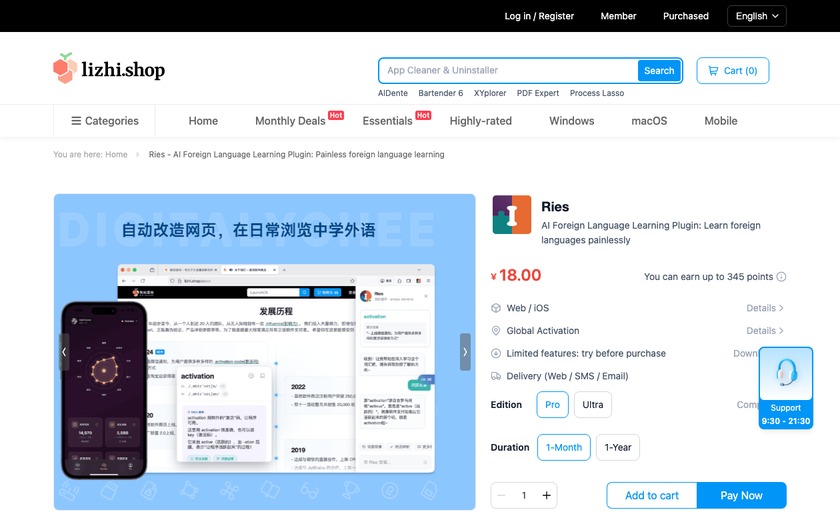Select the 1-Year duration
This screenshot has height=520, width=840.
(x=618, y=447)
